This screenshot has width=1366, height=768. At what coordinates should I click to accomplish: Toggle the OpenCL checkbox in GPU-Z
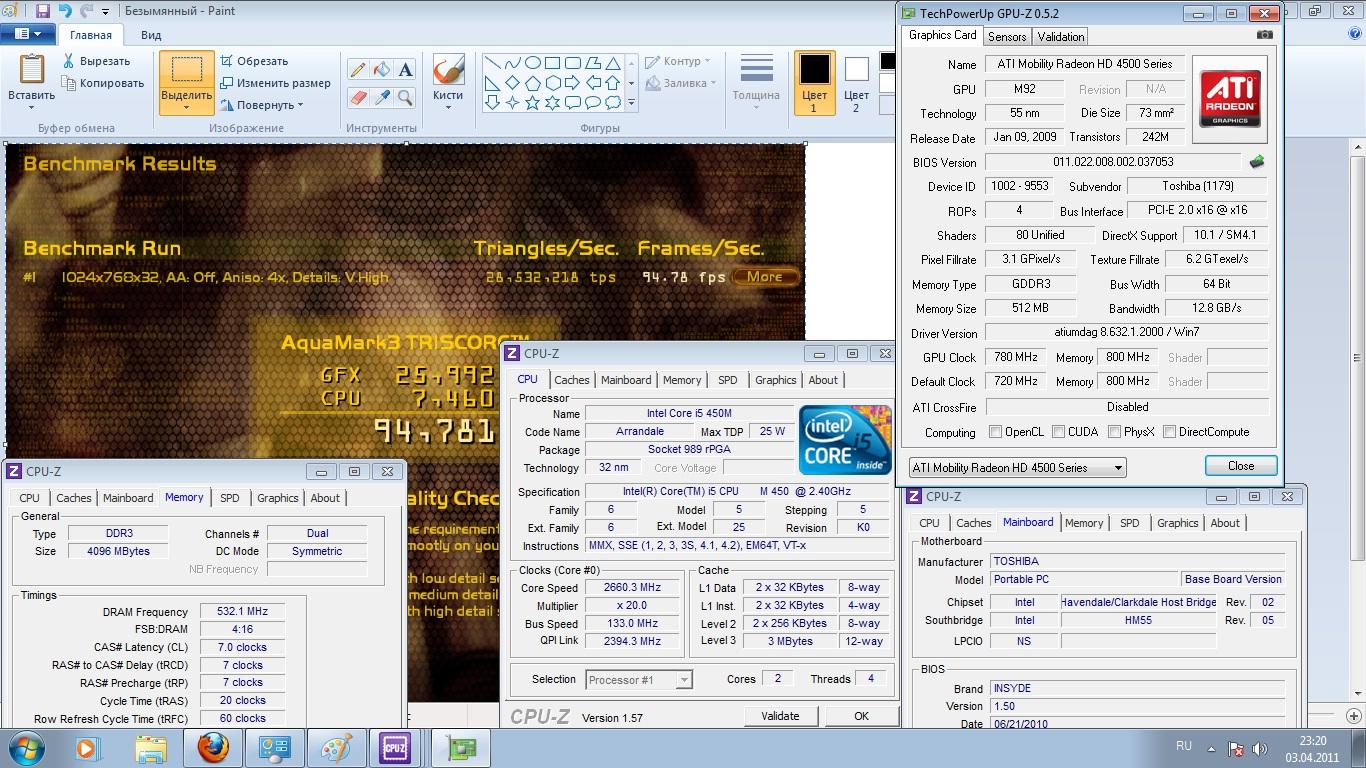coord(996,432)
